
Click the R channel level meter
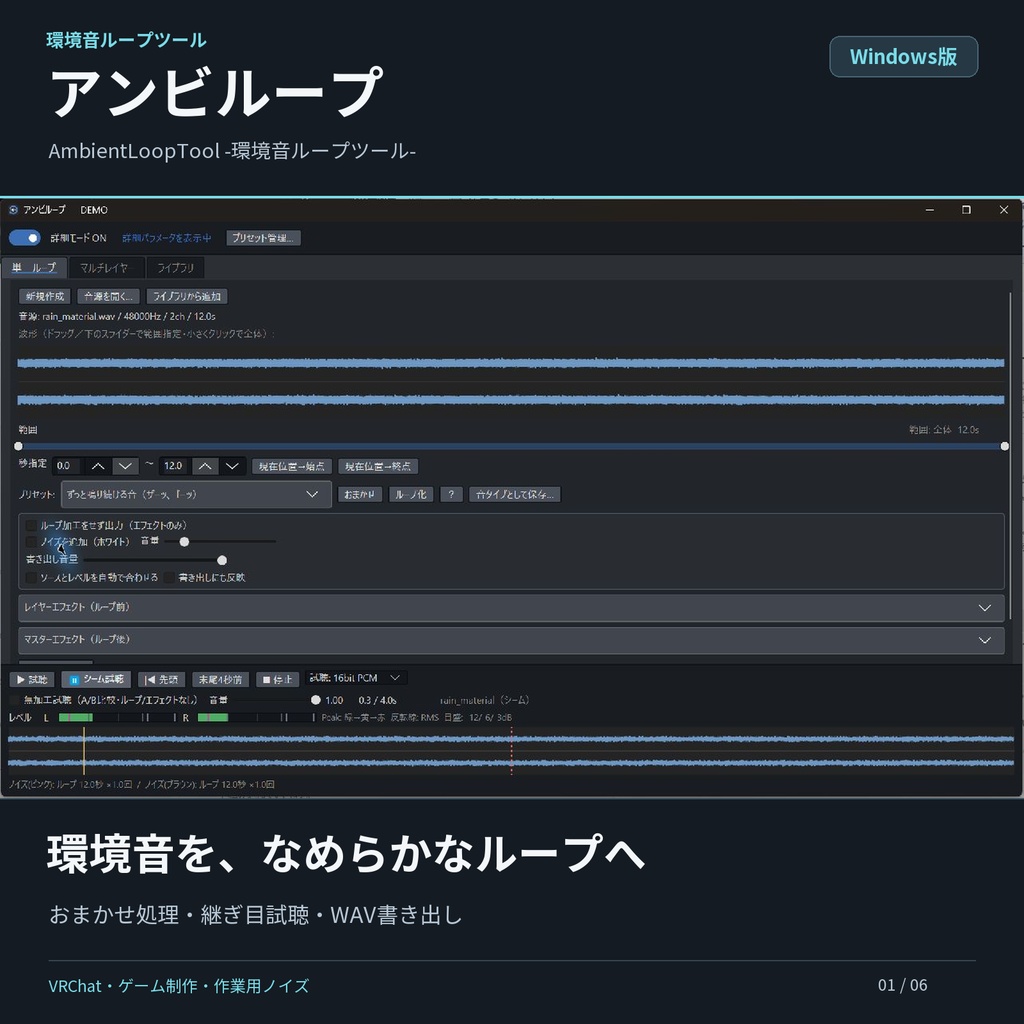[x=256, y=718]
